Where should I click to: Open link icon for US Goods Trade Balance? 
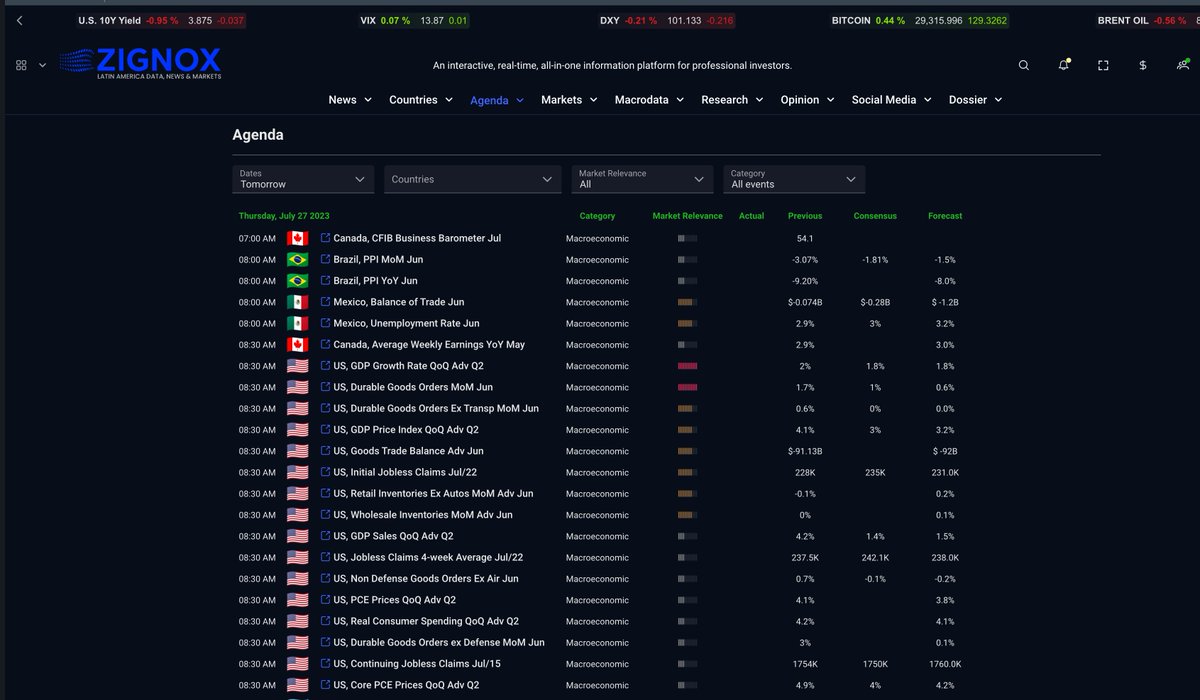tap(325, 451)
